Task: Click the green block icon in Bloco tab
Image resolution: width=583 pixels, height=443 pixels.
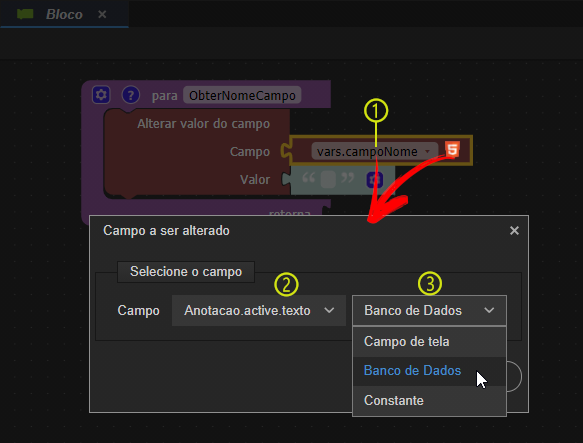Action: click(x=25, y=14)
